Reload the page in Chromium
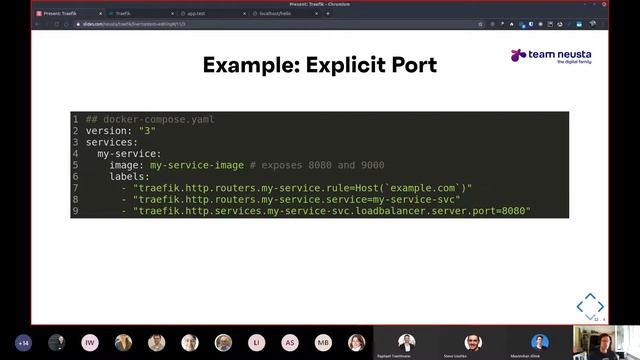This screenshot has width=640, height=360. click(57, 24)
